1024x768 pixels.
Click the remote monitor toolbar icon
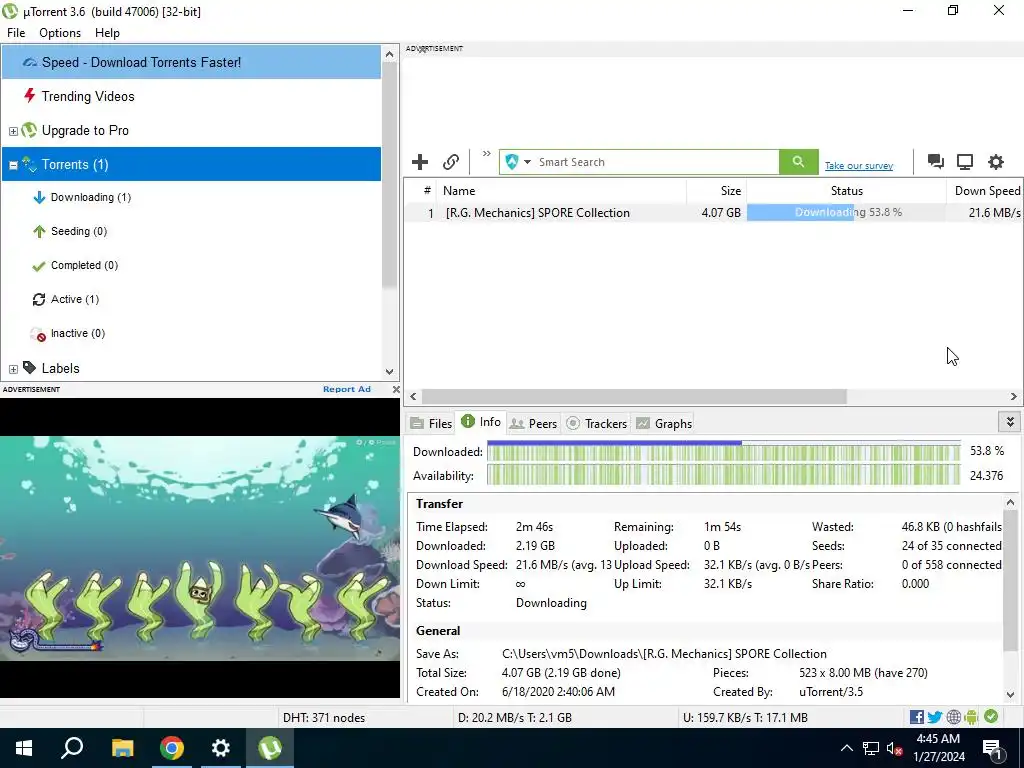[965, 162]
